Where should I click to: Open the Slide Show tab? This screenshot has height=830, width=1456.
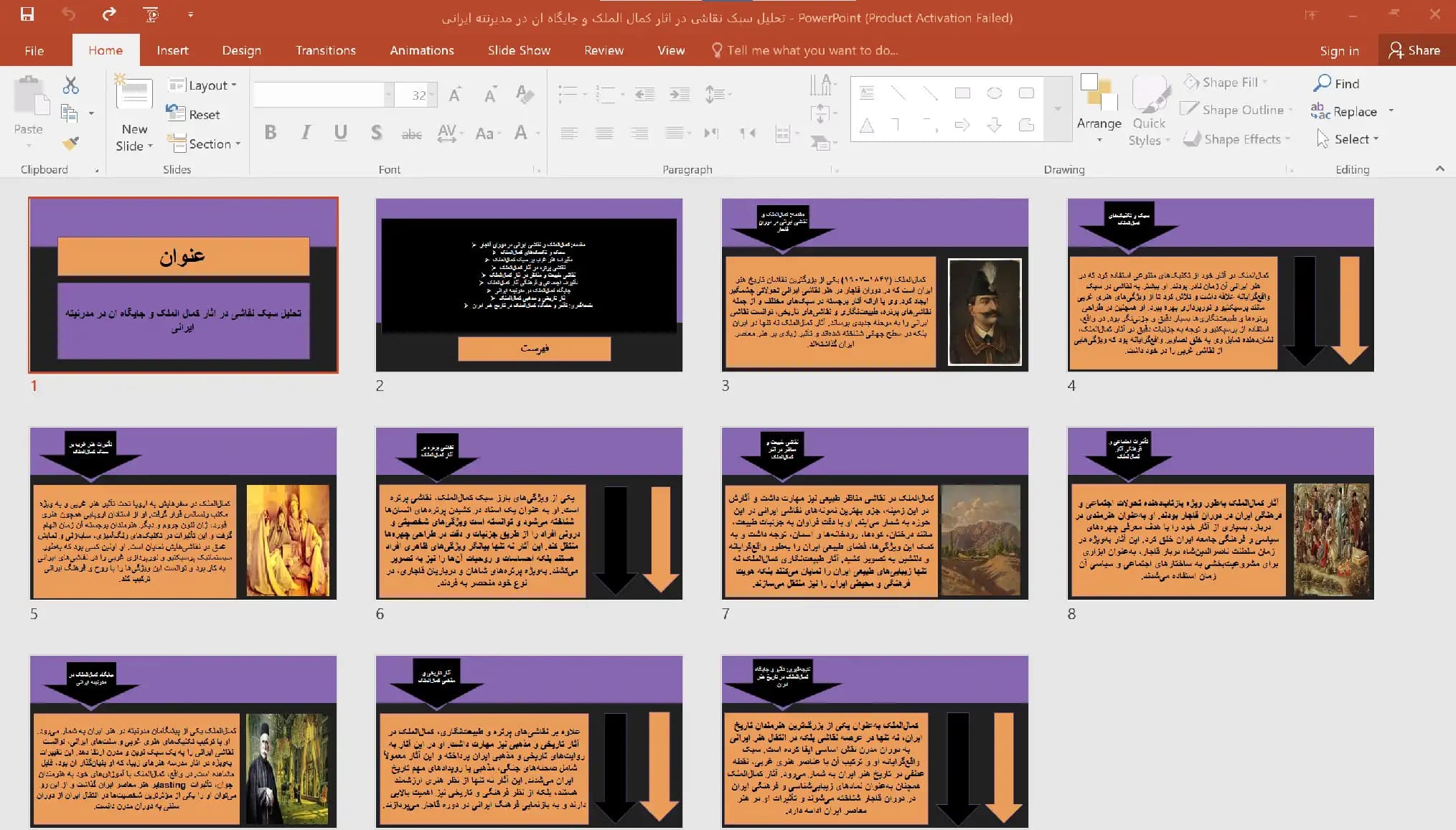[x=519, y=50]
